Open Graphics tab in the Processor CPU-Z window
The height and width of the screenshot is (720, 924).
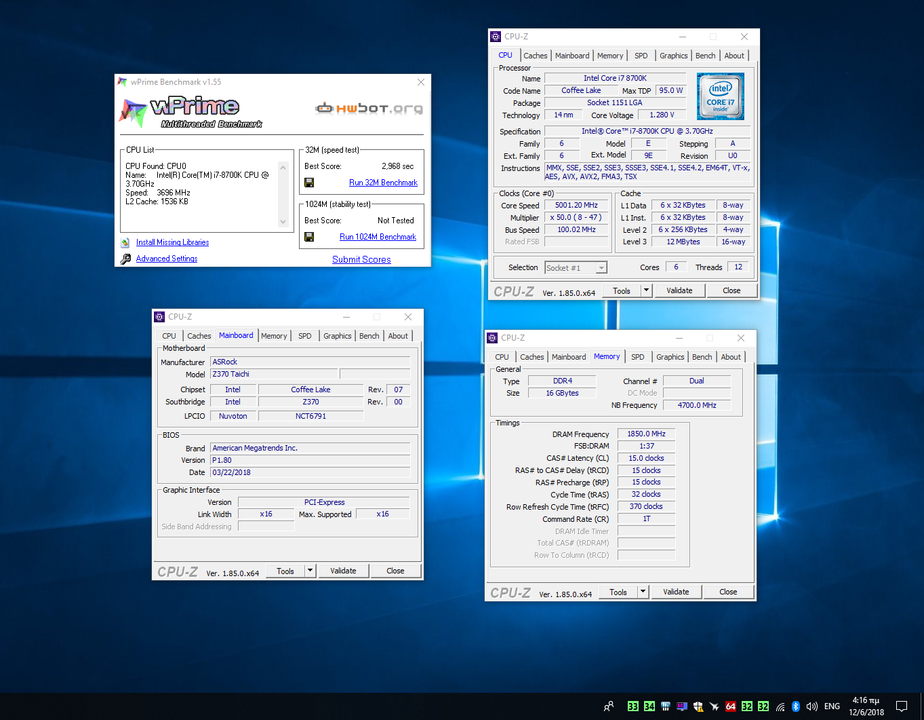673,56
